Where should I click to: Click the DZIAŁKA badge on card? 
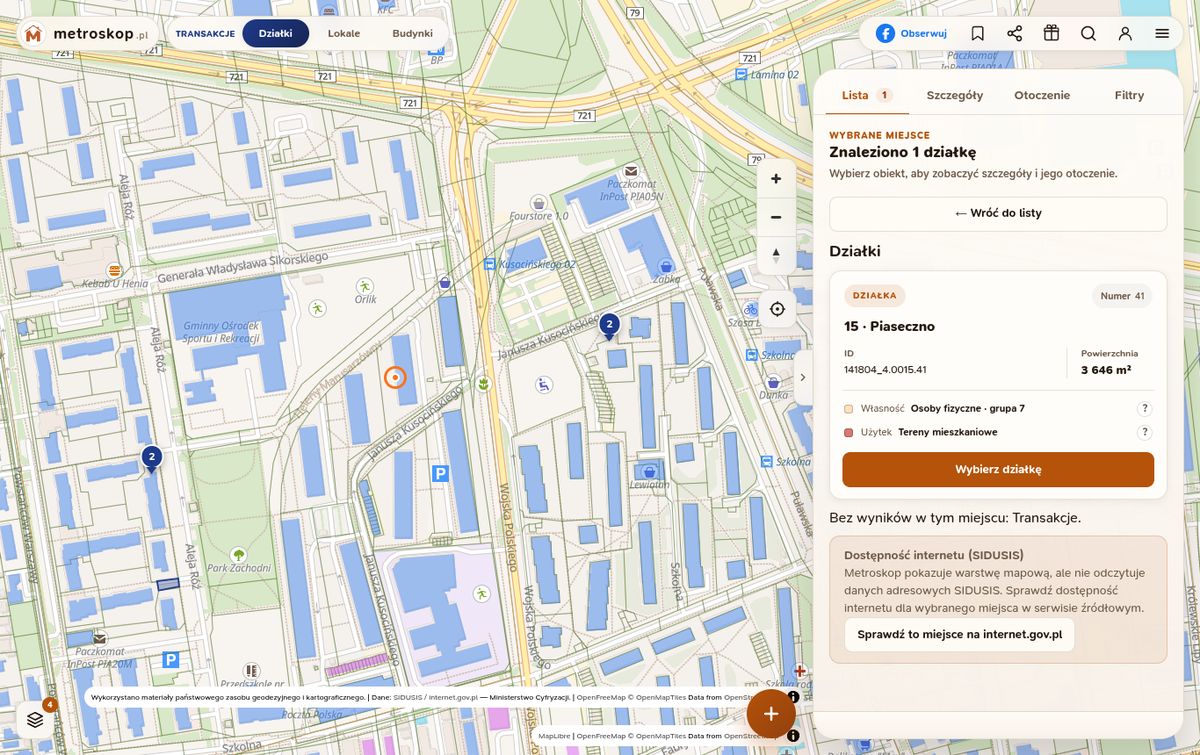pos(875,296)
